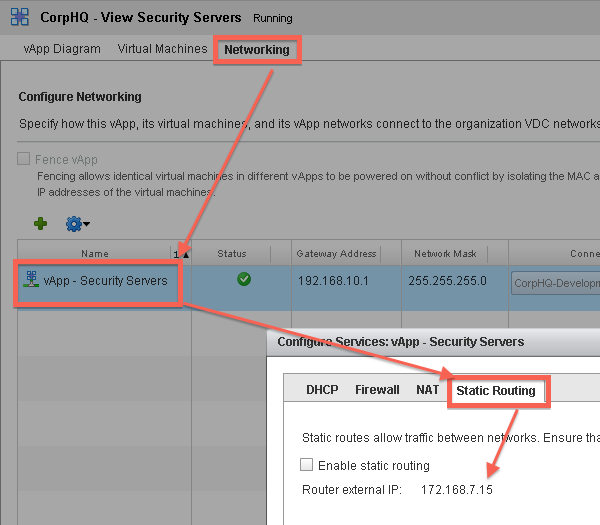Click the green status checkmark icon
This screenshot has width=600, height=525.
tap(244, 279)
